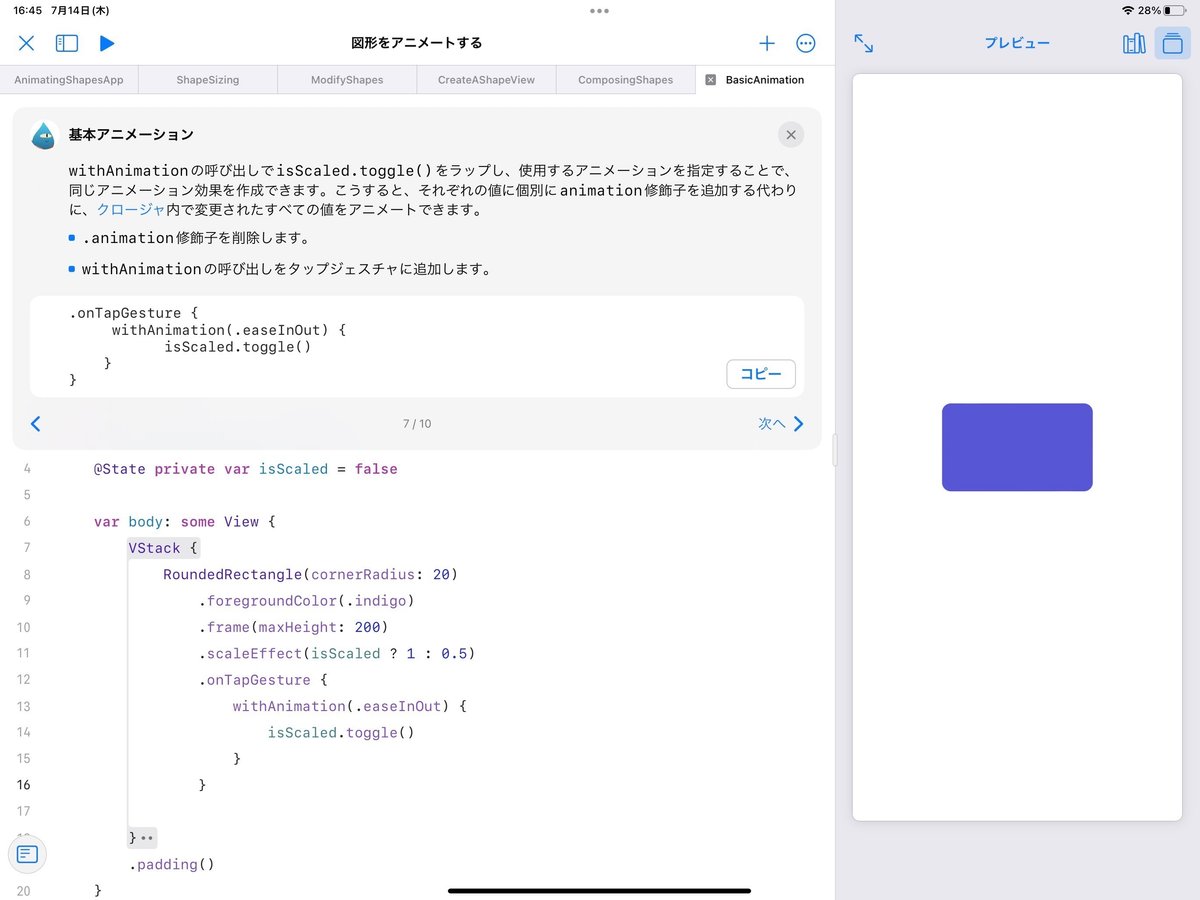1200x900 pixels.
Task: Click the multitasking three-dots at top
Action: 600,11
